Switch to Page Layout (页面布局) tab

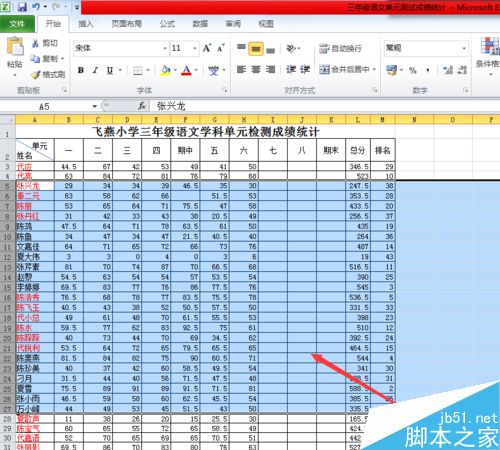(x=126, y=24)
